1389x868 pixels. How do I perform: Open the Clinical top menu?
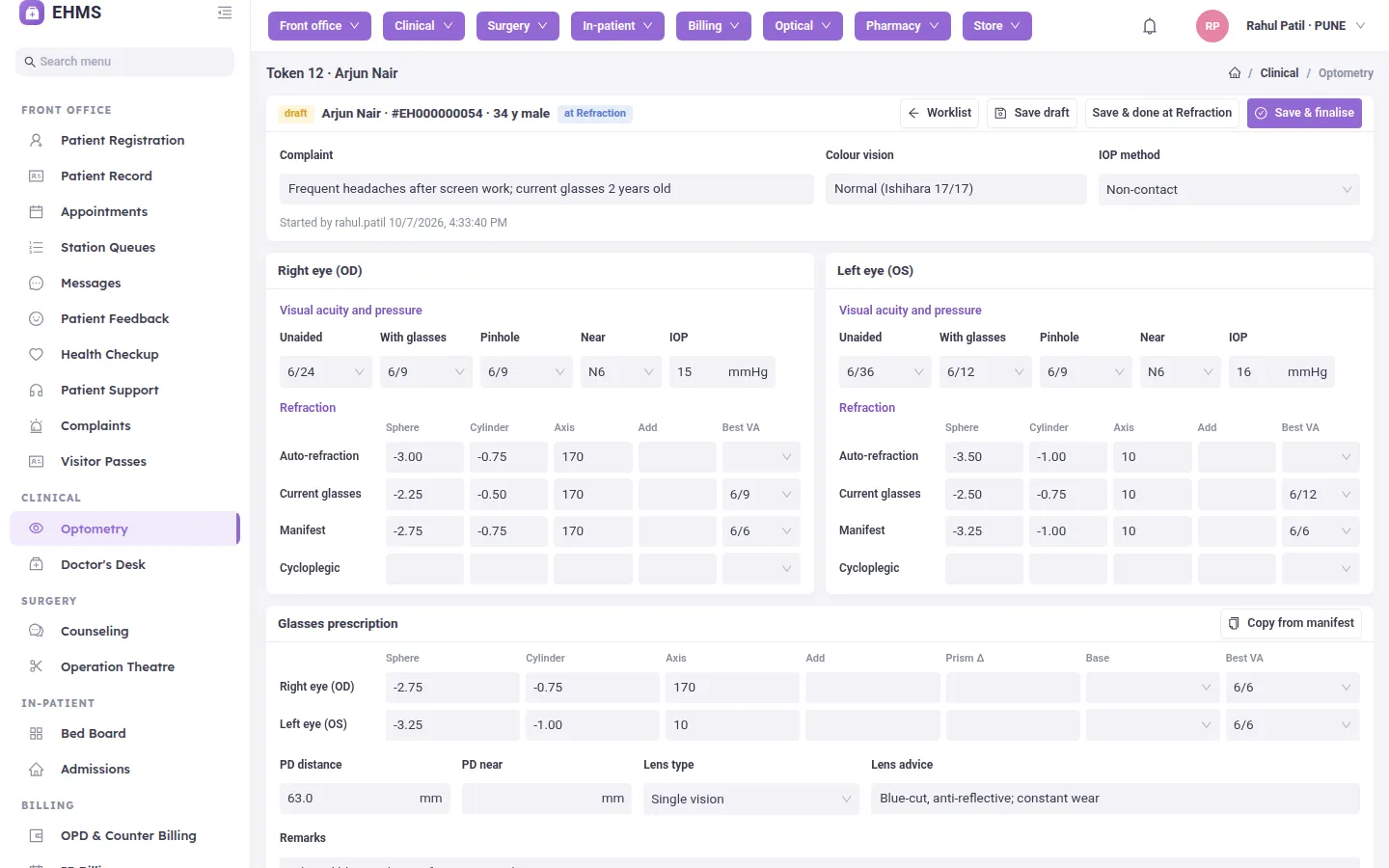tap(423, 26)
